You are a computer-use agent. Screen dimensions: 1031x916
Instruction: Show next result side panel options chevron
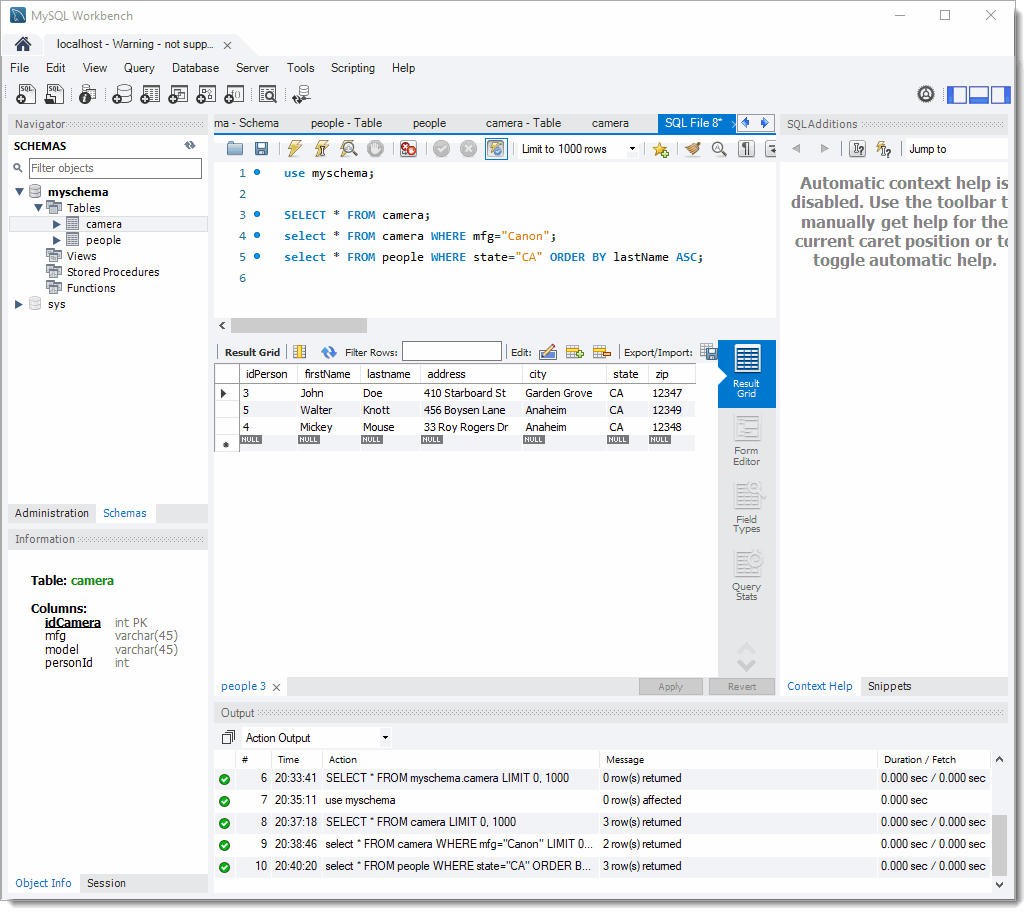tap(746, 663)
